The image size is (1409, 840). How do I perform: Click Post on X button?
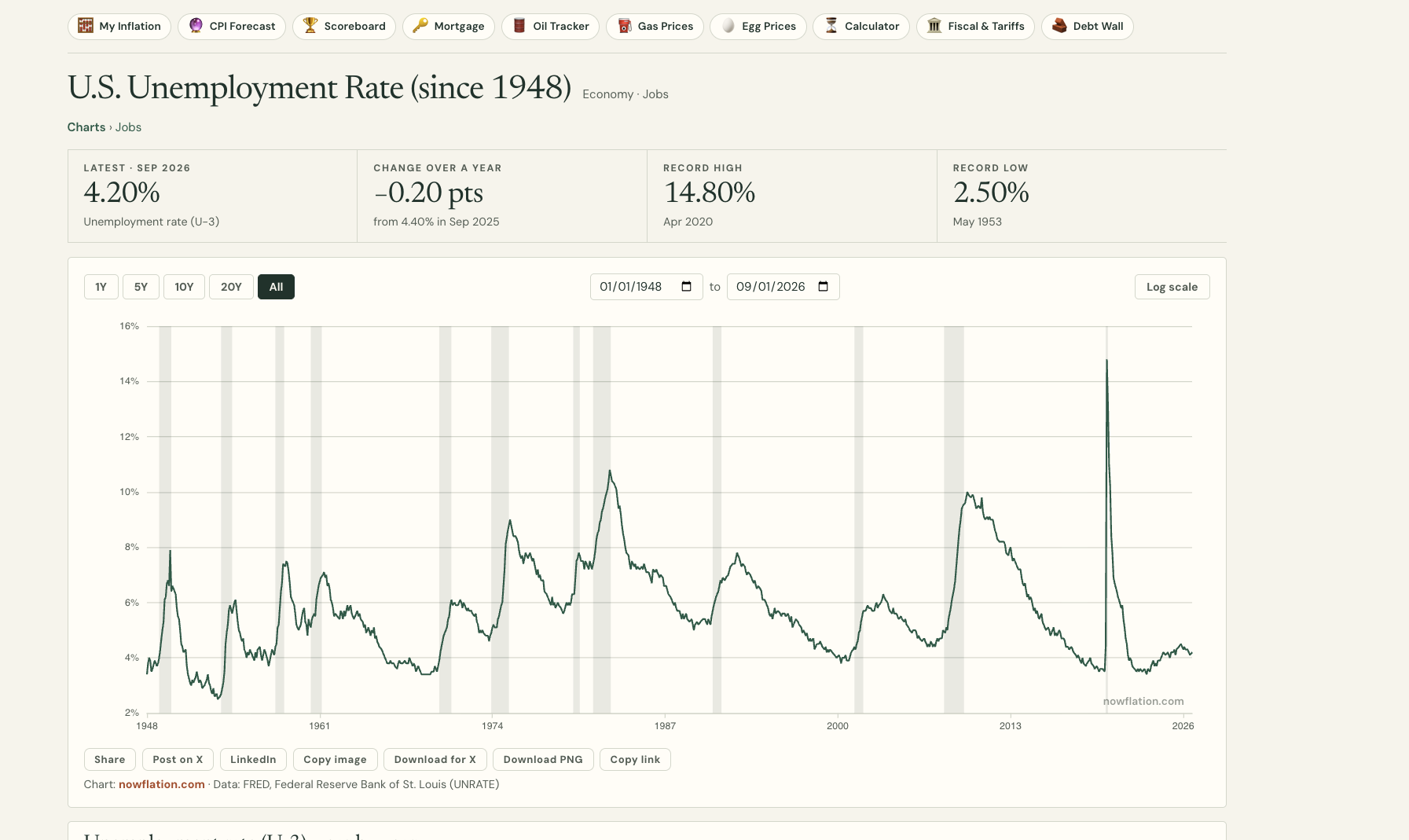pos(178,759)
